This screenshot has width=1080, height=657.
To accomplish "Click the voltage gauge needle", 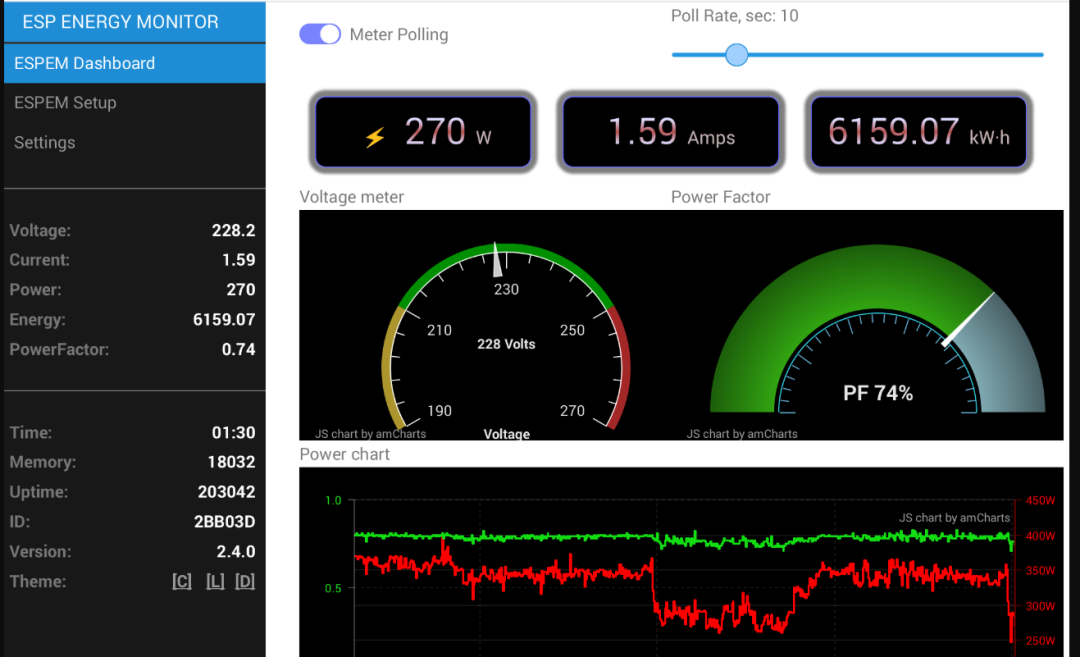I will tap(497, 260).
